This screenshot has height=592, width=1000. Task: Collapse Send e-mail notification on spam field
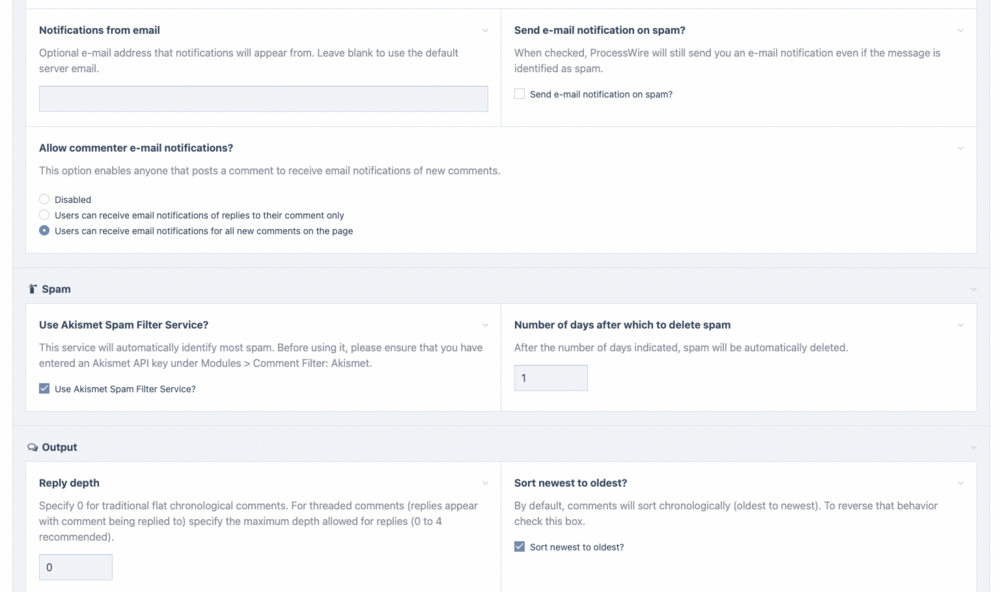(x=961, y=31)
